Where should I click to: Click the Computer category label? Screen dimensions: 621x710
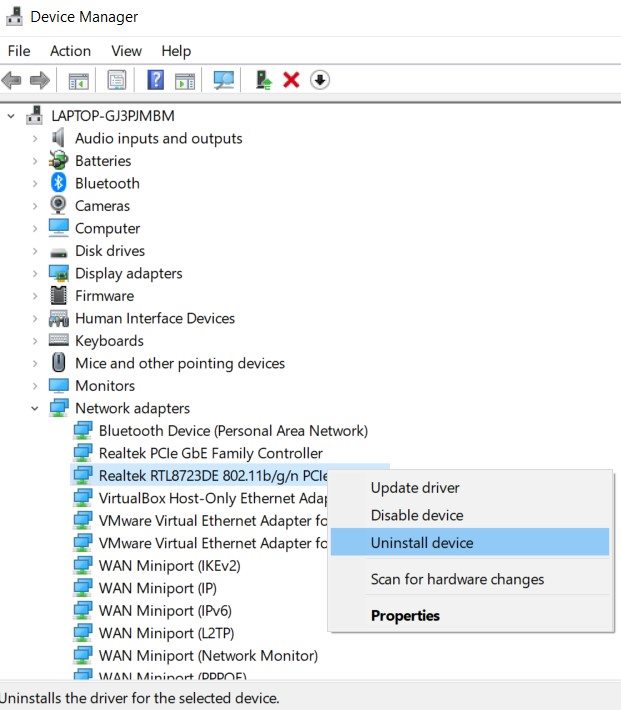(x=107, y=228)
